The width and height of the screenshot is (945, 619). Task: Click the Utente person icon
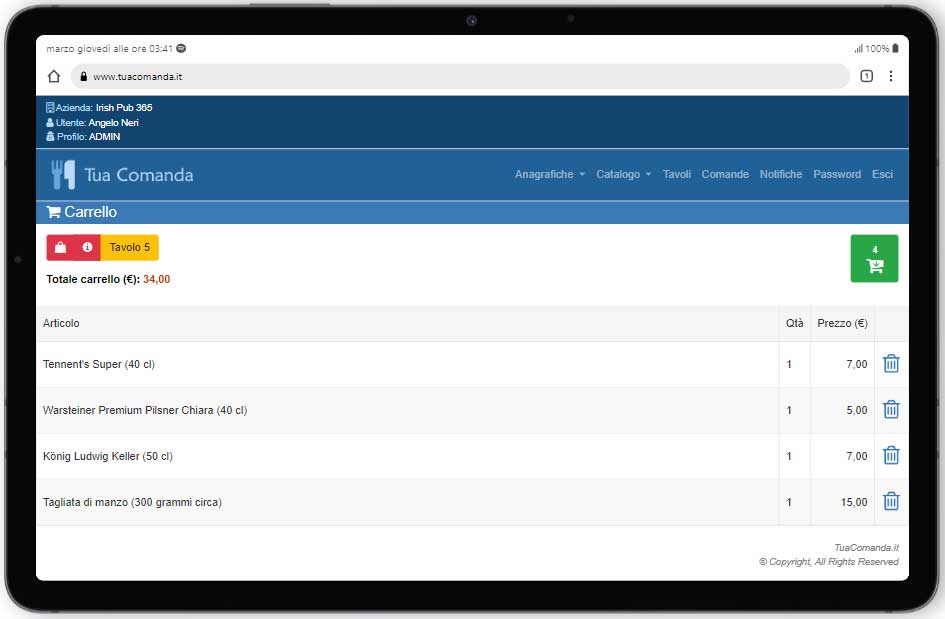[50, 122]
